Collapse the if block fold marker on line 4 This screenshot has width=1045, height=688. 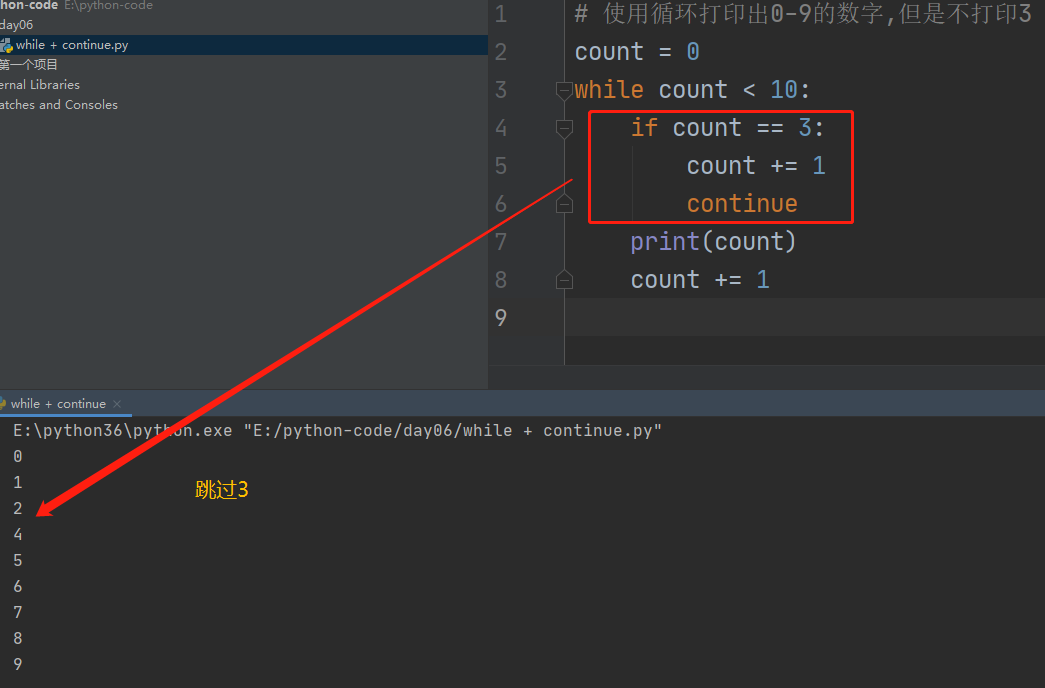(564, 128)
